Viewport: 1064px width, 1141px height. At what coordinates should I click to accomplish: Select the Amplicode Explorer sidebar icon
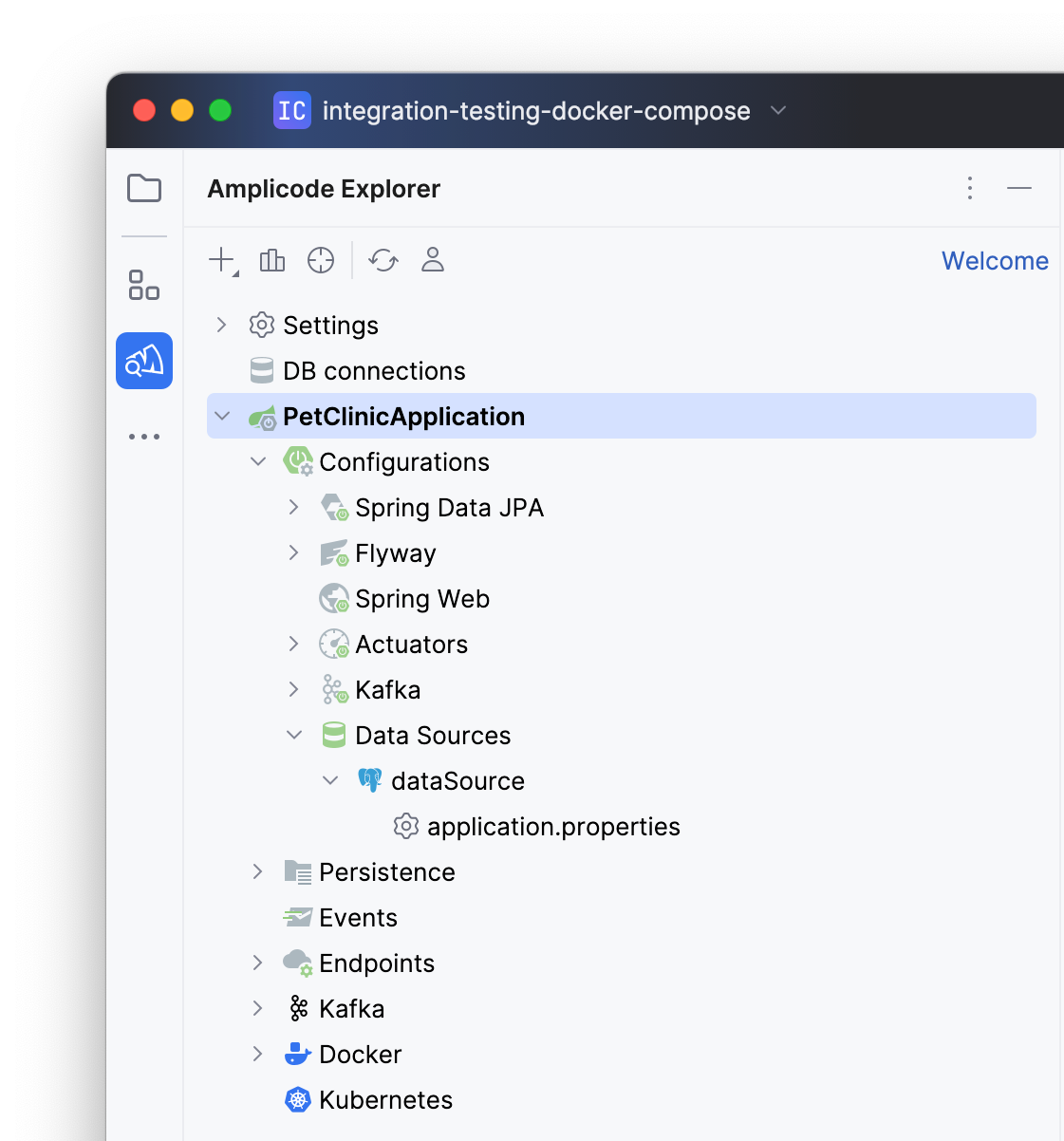[144, 361]
